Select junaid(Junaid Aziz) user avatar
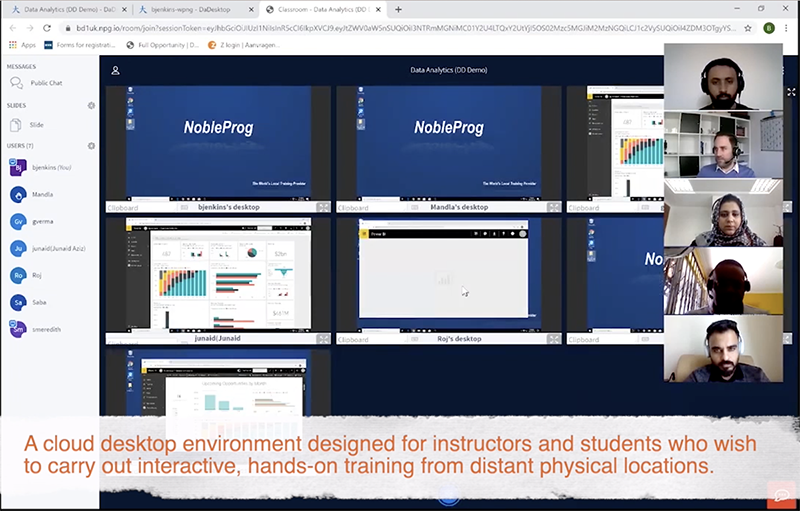The width and height of the screenshot is (800, 511). [18, 248]
